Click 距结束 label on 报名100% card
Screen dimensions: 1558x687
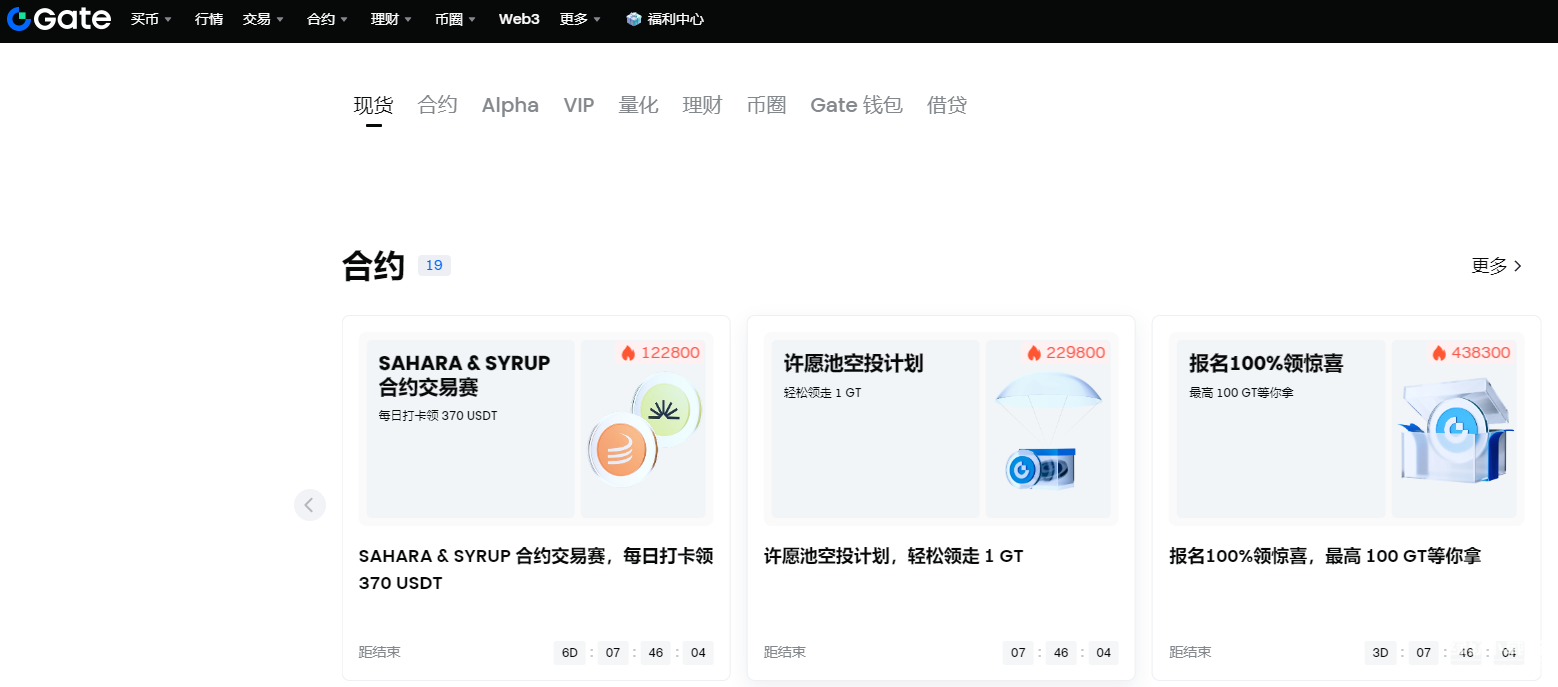point(1190,652)
